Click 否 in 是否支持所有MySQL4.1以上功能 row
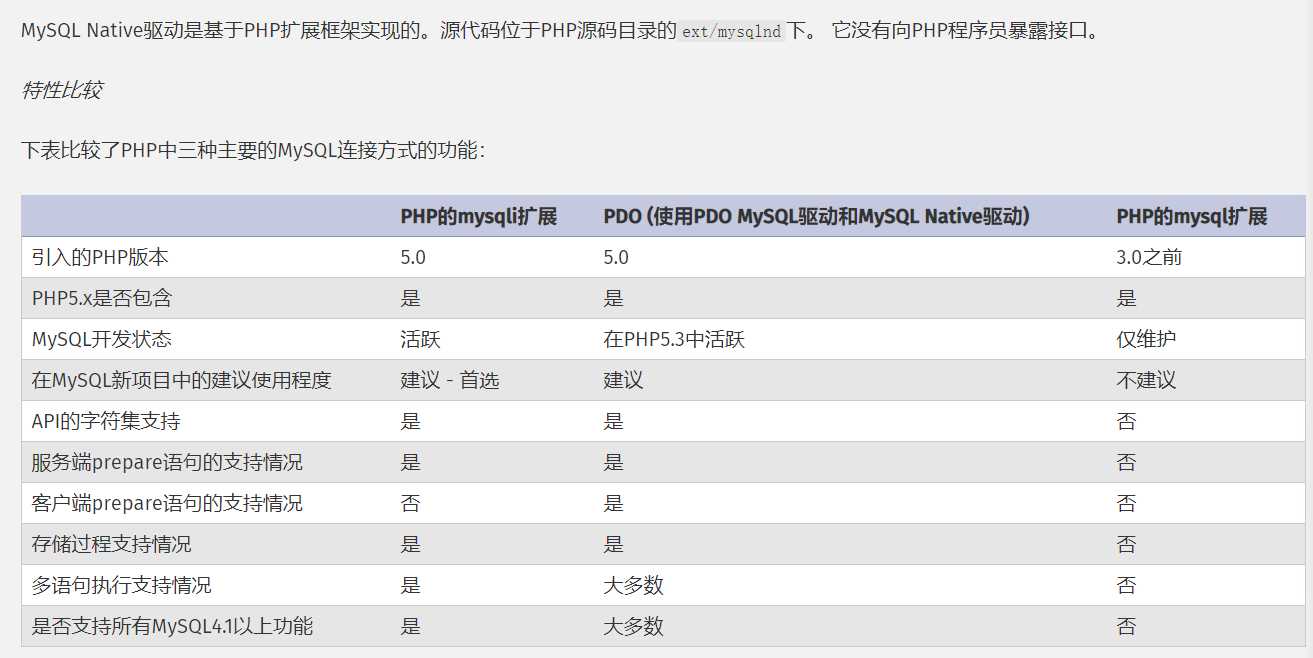 click(1126, 626)
